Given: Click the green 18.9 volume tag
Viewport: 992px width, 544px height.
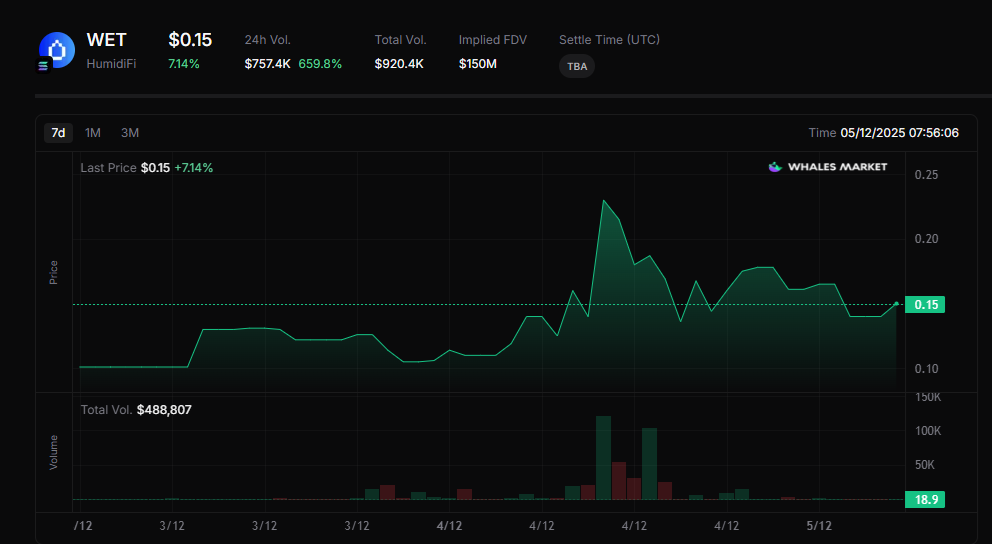Looking at the screenshot, I should (x=924, y=499).
